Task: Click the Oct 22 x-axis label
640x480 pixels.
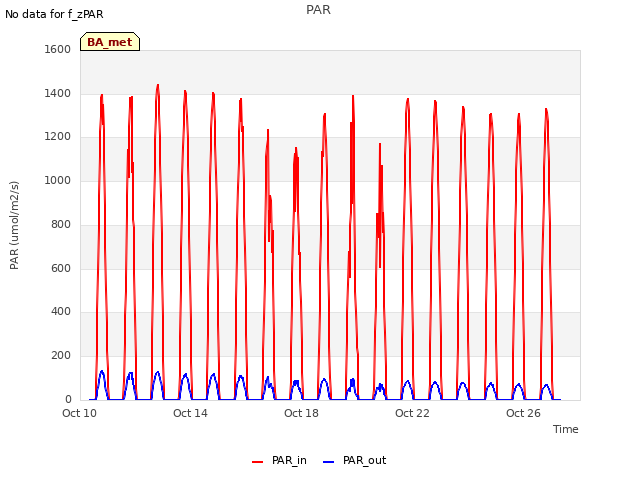Action: (412, 413)
